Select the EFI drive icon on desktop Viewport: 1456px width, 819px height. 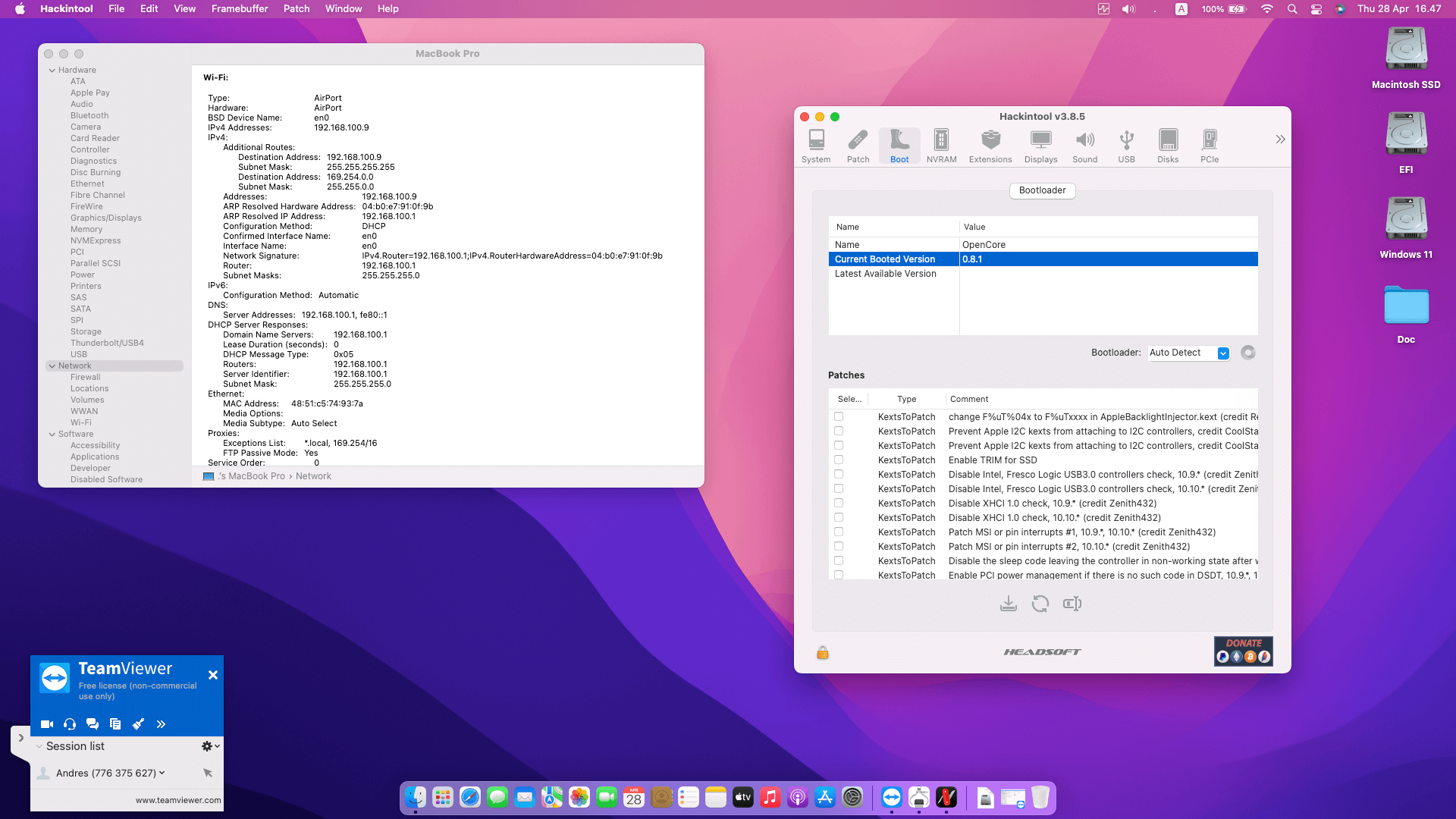(1406, 143)
